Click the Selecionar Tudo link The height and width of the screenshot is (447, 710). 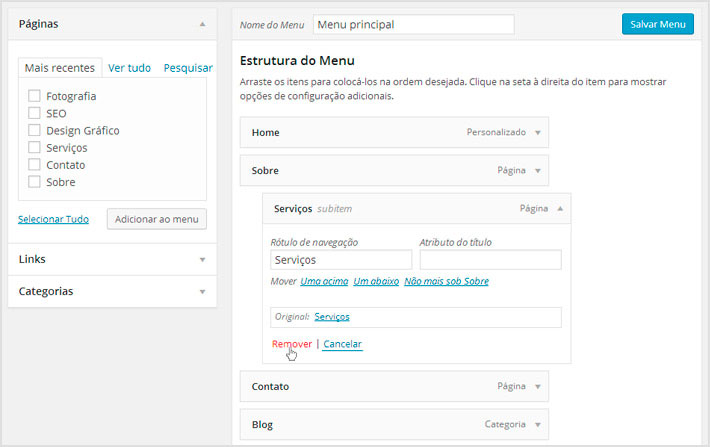point(53,219)
